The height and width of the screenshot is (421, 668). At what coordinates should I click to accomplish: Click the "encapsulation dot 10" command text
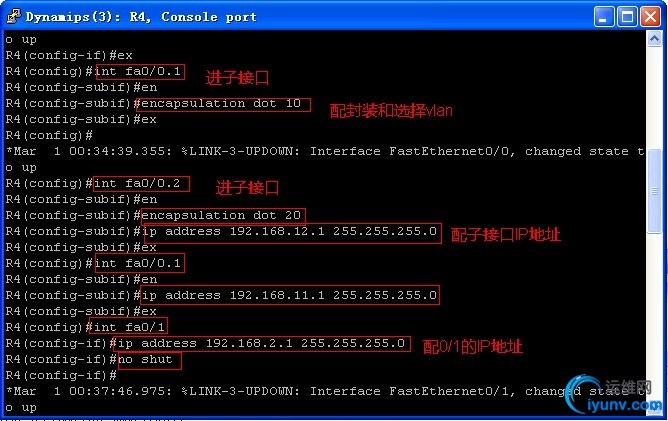226,103
